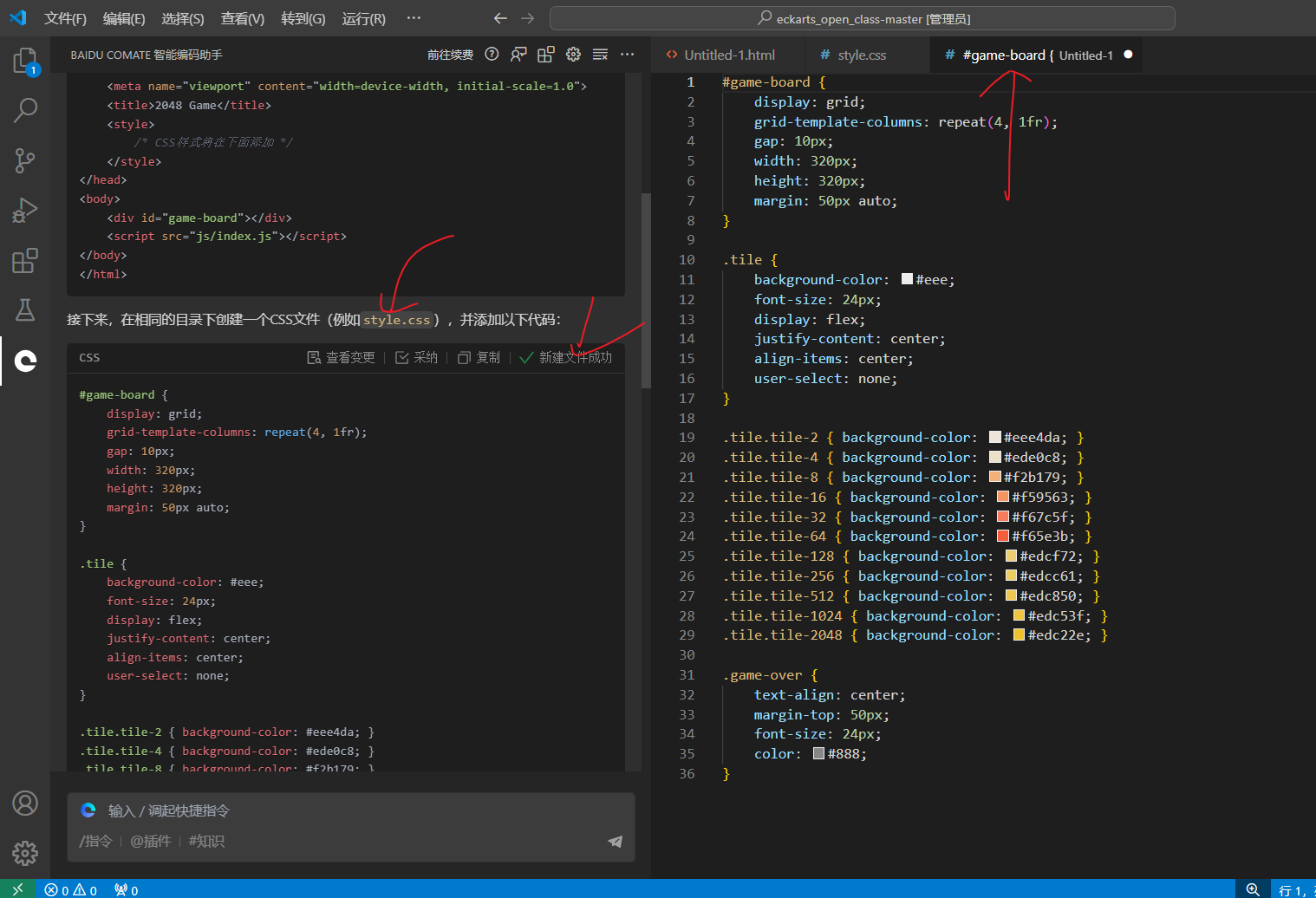Open errors count in status bar
Screen dimensions: 1316x898
[57, 890]
